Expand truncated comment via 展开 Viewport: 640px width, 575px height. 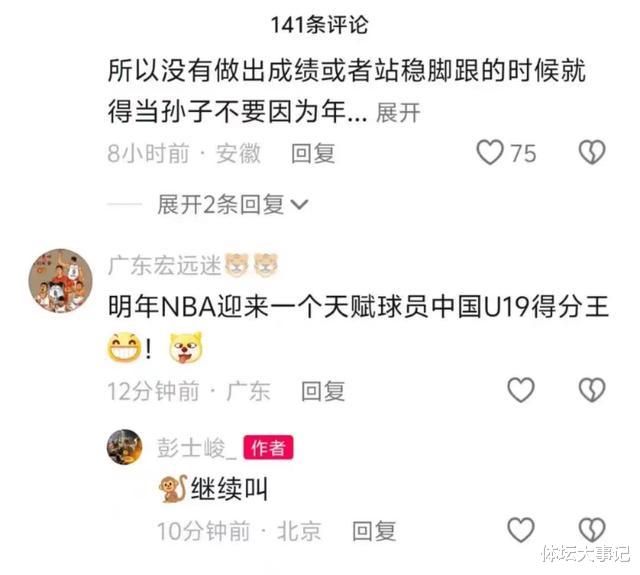[x=398, y=113]
